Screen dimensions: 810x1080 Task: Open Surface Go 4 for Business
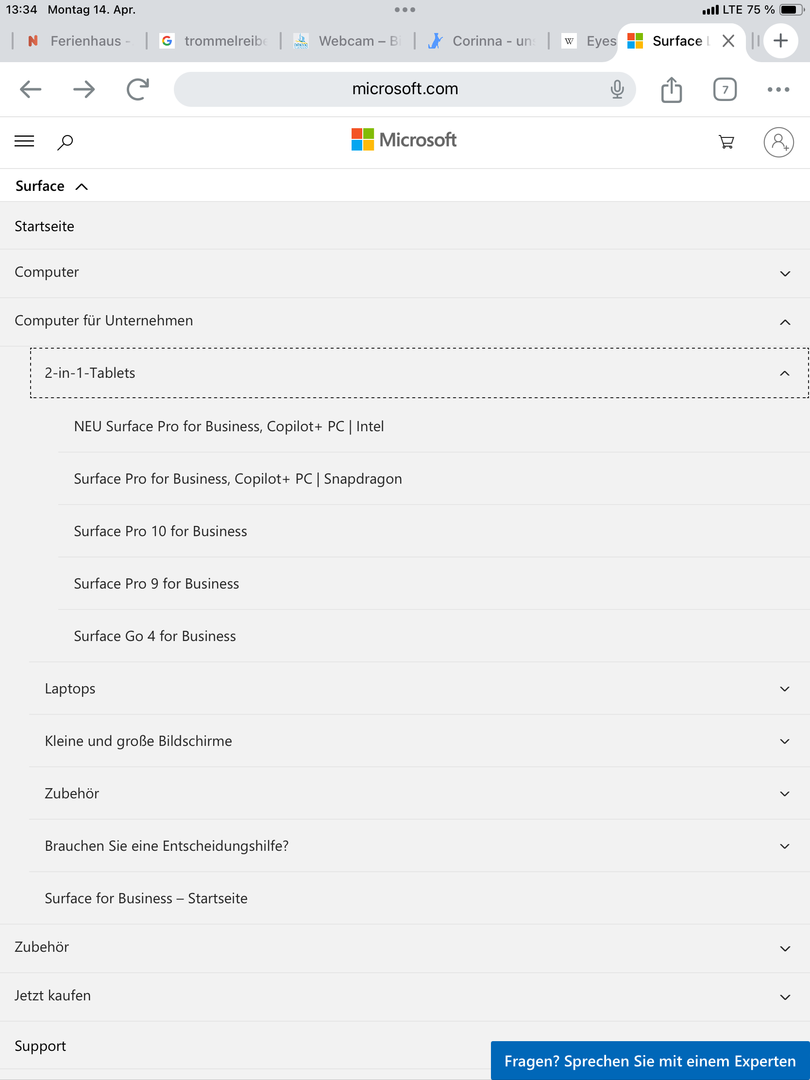(x=155, y=636)
